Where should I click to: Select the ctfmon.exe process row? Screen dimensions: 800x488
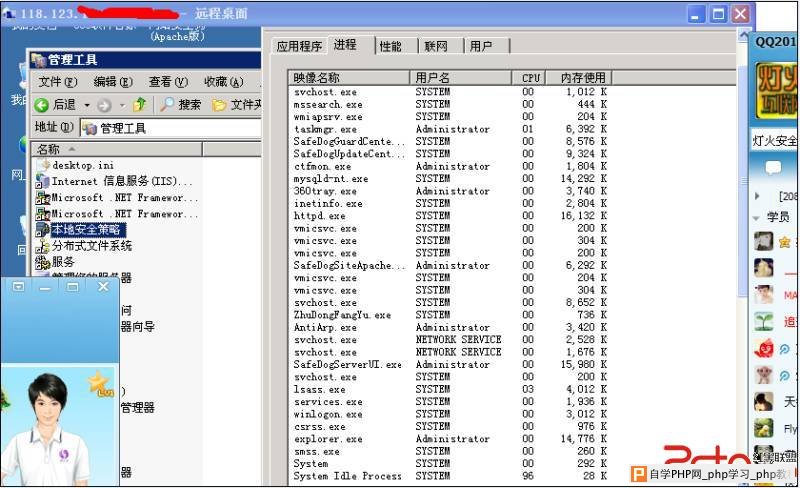pyautogui.click(x=450, y=166)
